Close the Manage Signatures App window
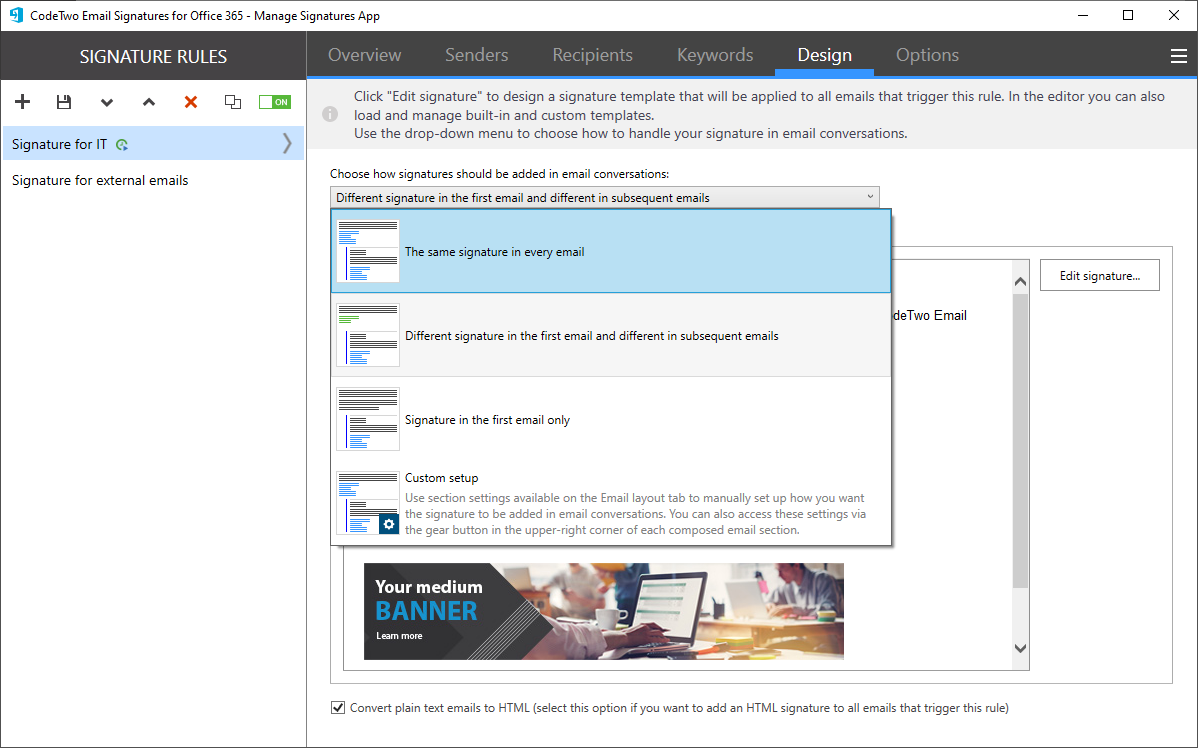1198x748 pixels. 1174,15
